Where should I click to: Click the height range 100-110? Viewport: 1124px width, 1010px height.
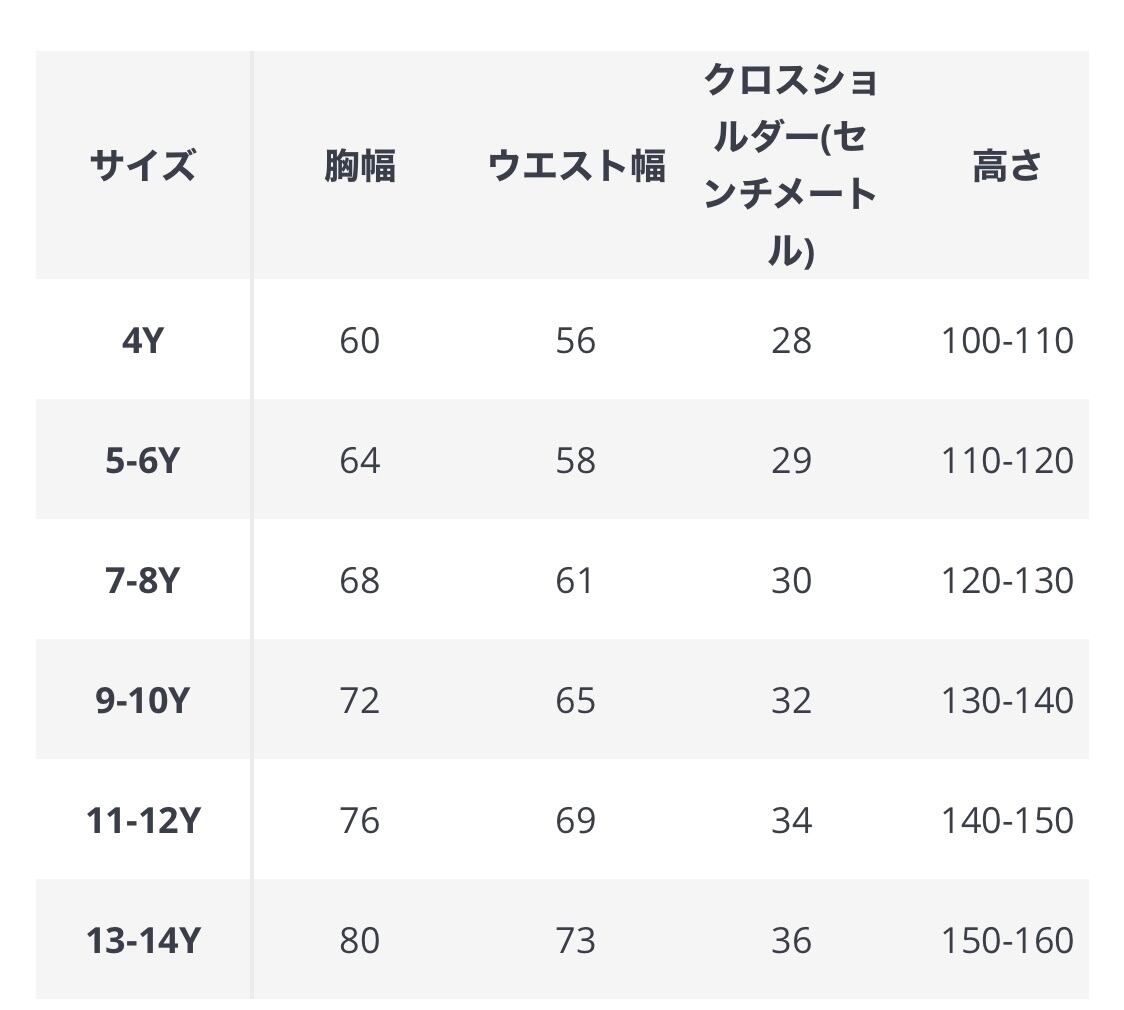coord(1007,341)
